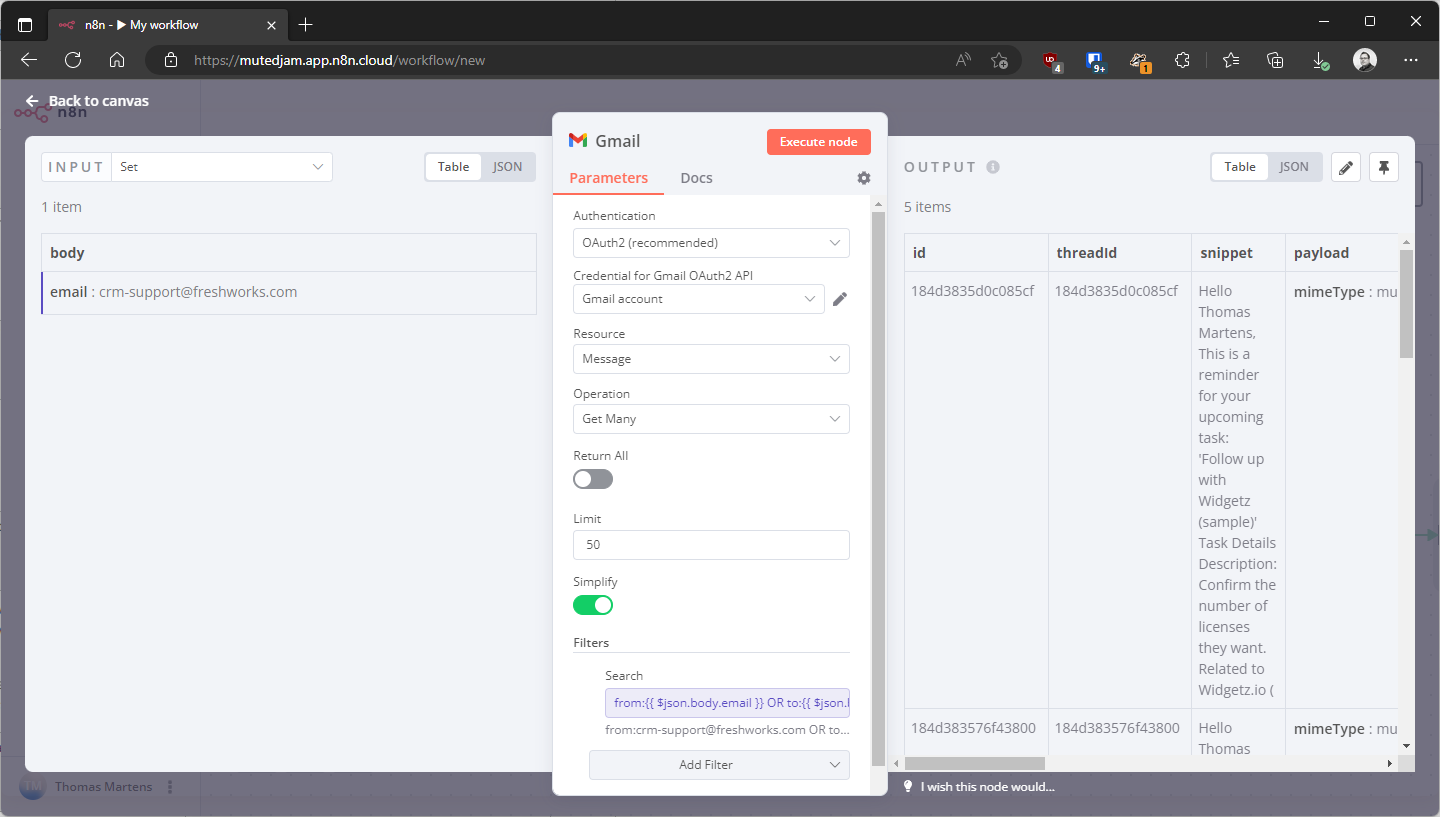The height and width of the screenshot is (817, 1440).
Task: Open the Extensions puzzle icon
Action: (x=1183, y=60)
